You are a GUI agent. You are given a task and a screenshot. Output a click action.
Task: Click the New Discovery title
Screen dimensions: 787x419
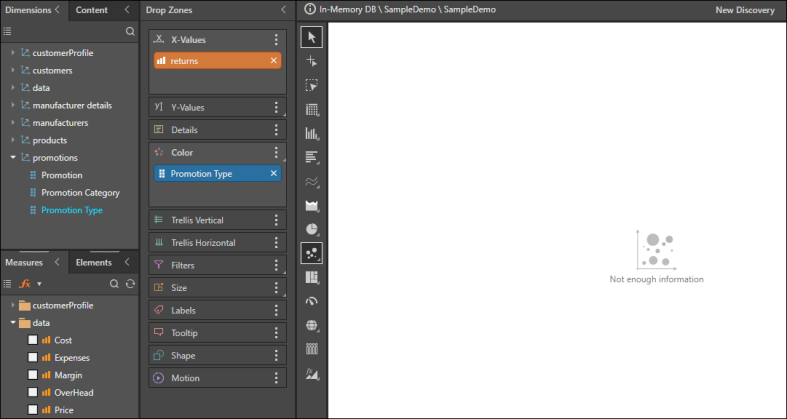coord(745,10)
